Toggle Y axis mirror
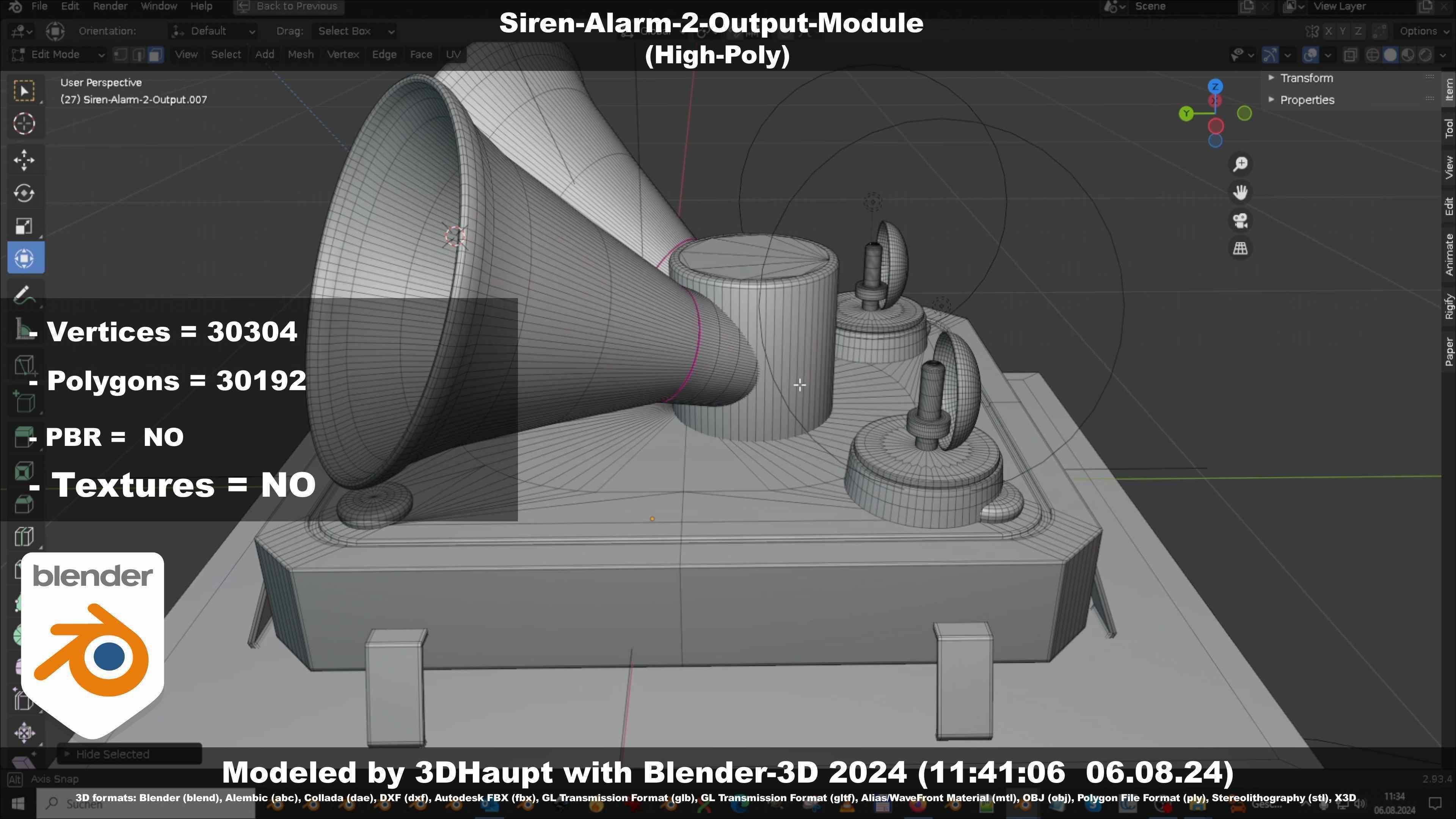The image size is (1456, 819). (x=1343, y=31)
